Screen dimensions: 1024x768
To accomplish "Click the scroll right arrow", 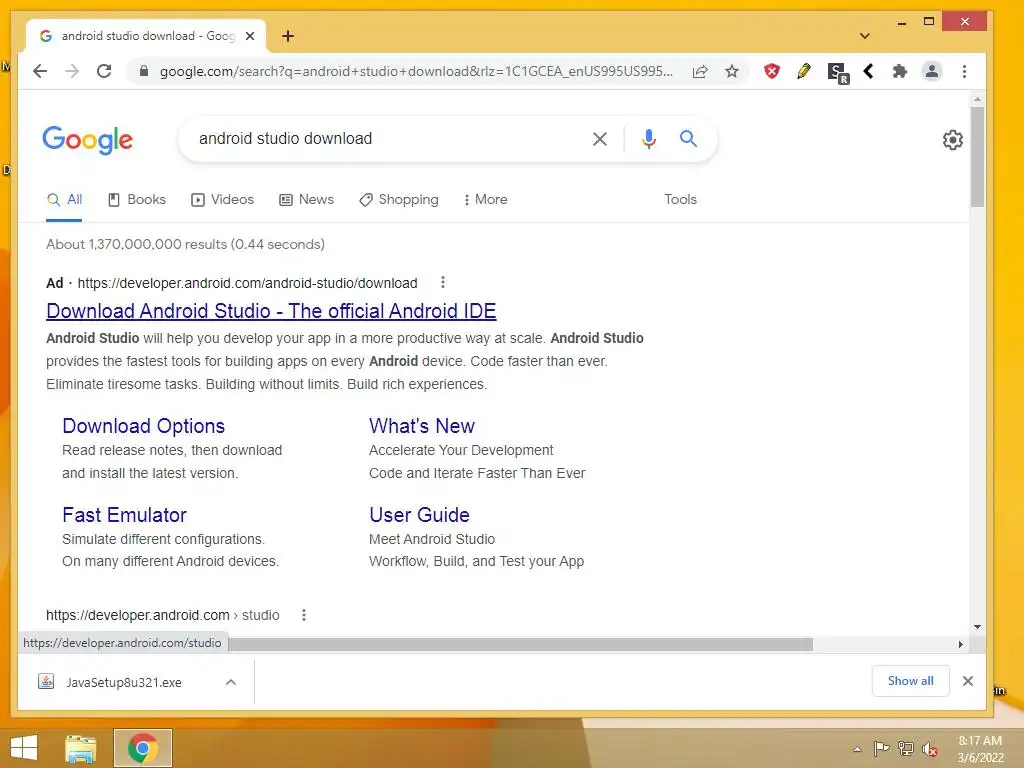I will coord(961,645).
